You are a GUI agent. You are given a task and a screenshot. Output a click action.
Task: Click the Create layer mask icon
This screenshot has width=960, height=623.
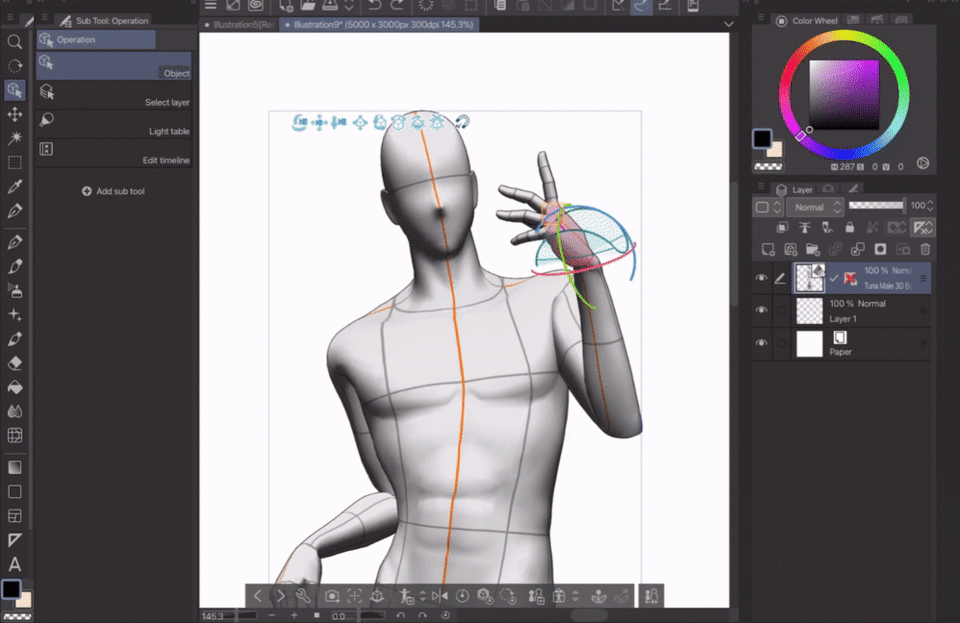click(880, 249)
